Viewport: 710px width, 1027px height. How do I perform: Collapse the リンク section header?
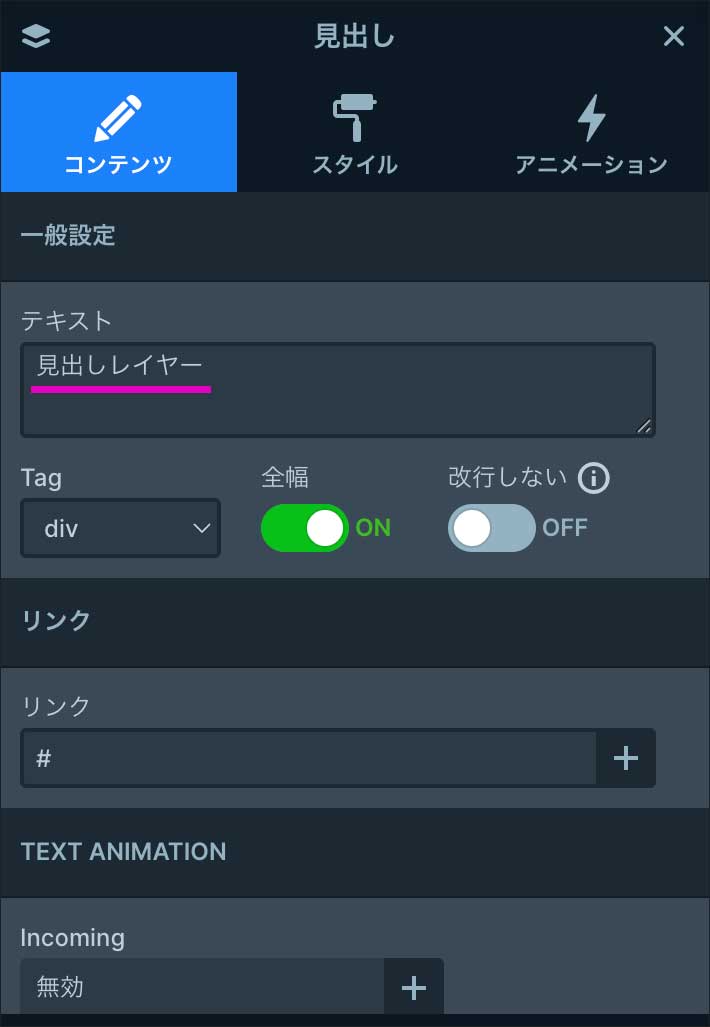click(x=355, y=621)
